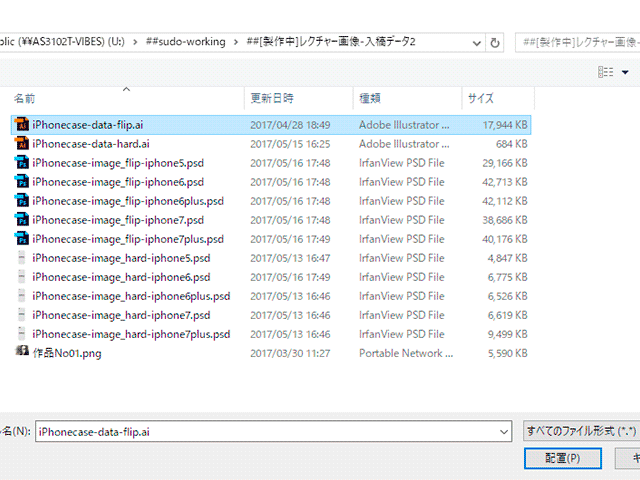Click Photoshop icon for iPhonecase-image_flip-iphone7plus.psd
The width and height of the screenshot is (640, 480).
pyautogui.click(x=22, y=239)
